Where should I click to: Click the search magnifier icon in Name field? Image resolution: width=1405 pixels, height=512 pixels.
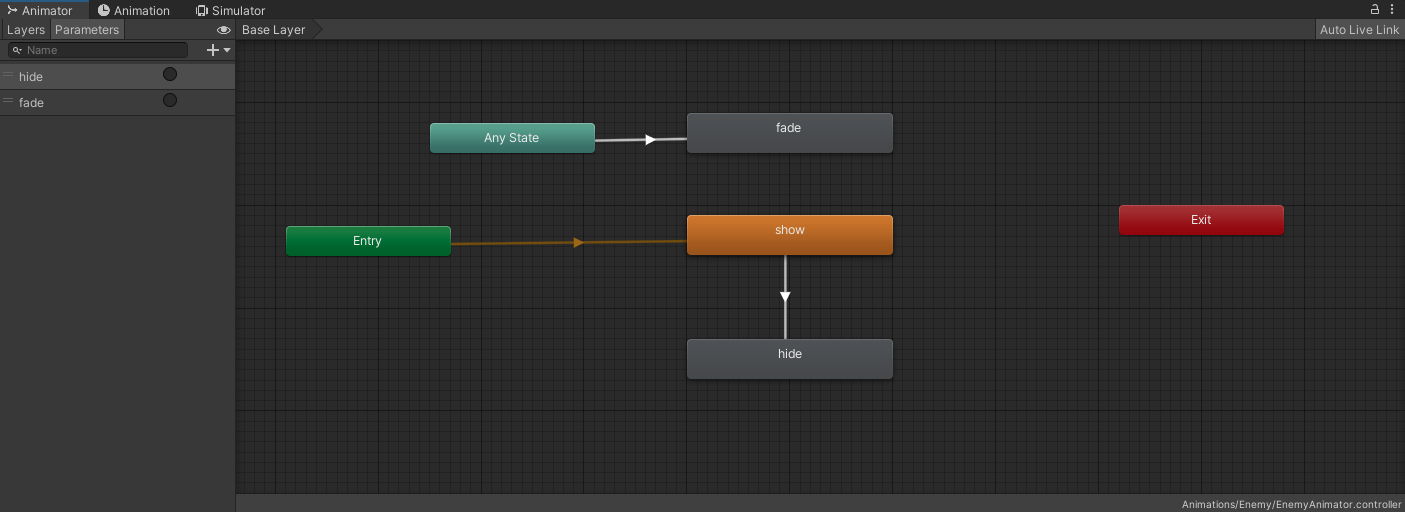[17, 50]
